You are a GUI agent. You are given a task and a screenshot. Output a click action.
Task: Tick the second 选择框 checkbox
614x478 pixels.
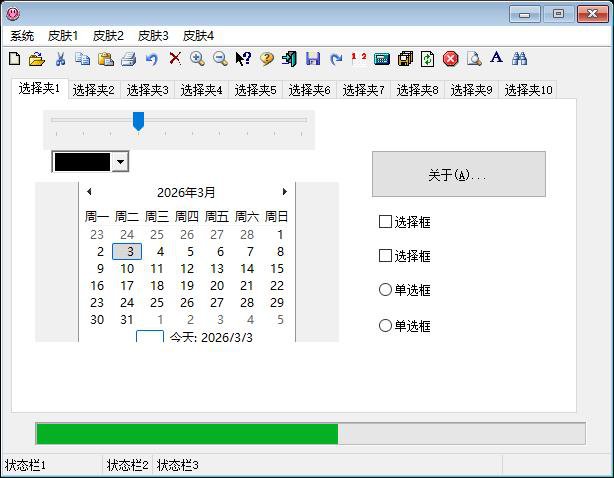click(x=386, y=256)
